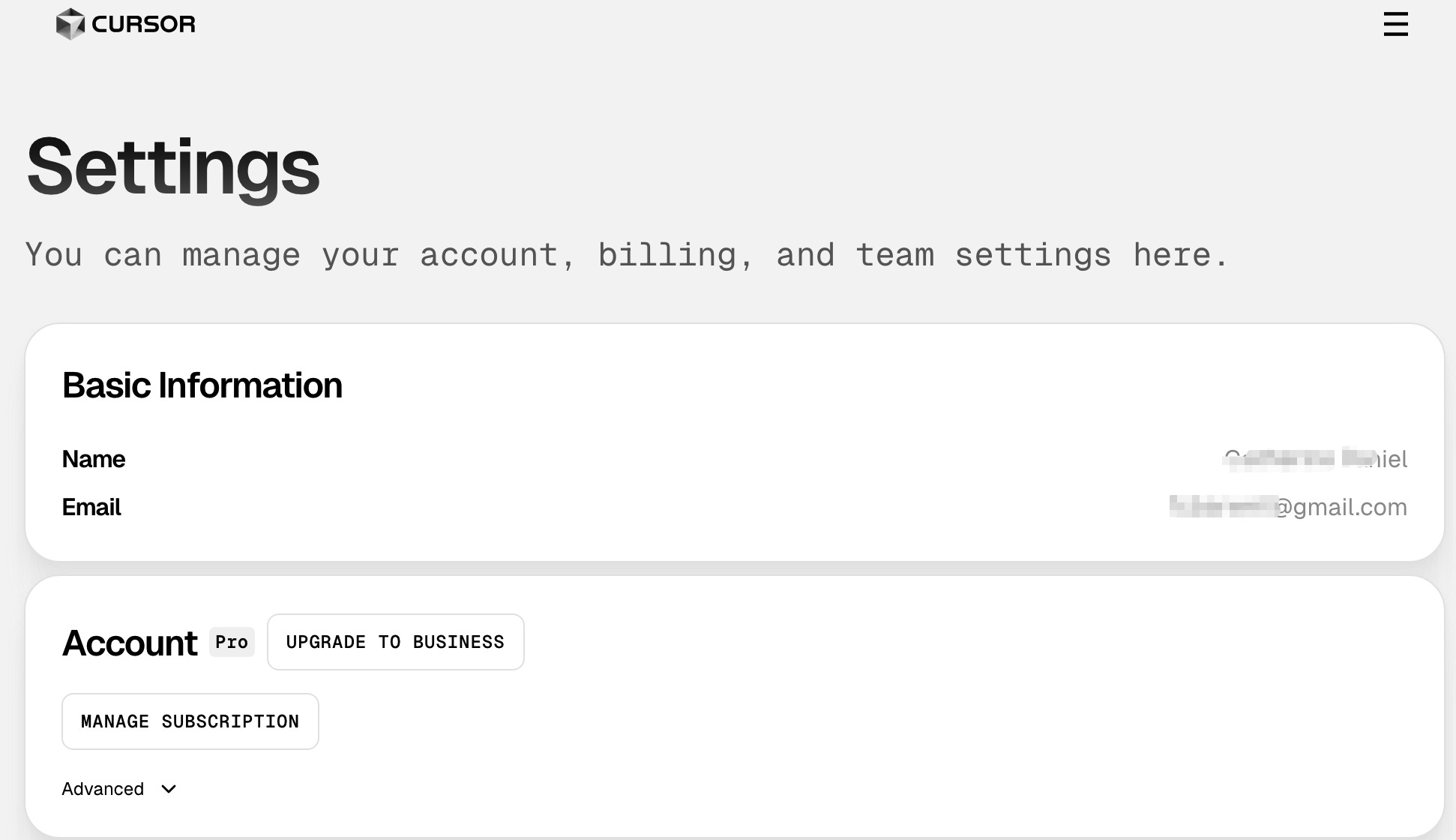Screen dimensions: 1456x840
Task: Click the @gmail.com domain text
Action: point(1341,508)
